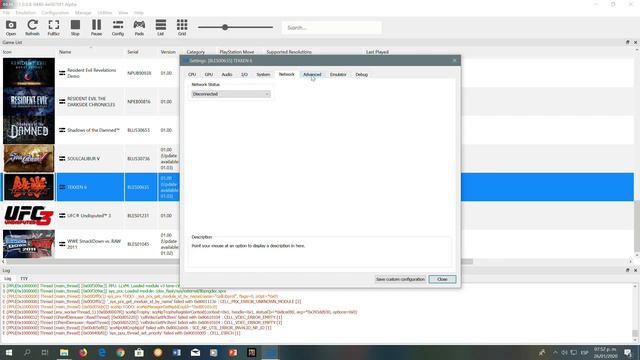Open the Mail app from taskbar
The width and height of the screenshot is (640, 360).
196,353
